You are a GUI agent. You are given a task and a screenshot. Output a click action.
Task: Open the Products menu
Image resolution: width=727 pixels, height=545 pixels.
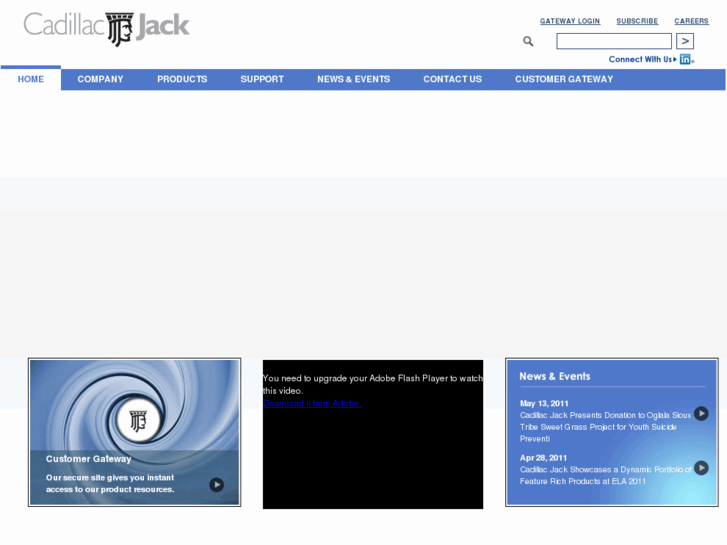(182, 79)
